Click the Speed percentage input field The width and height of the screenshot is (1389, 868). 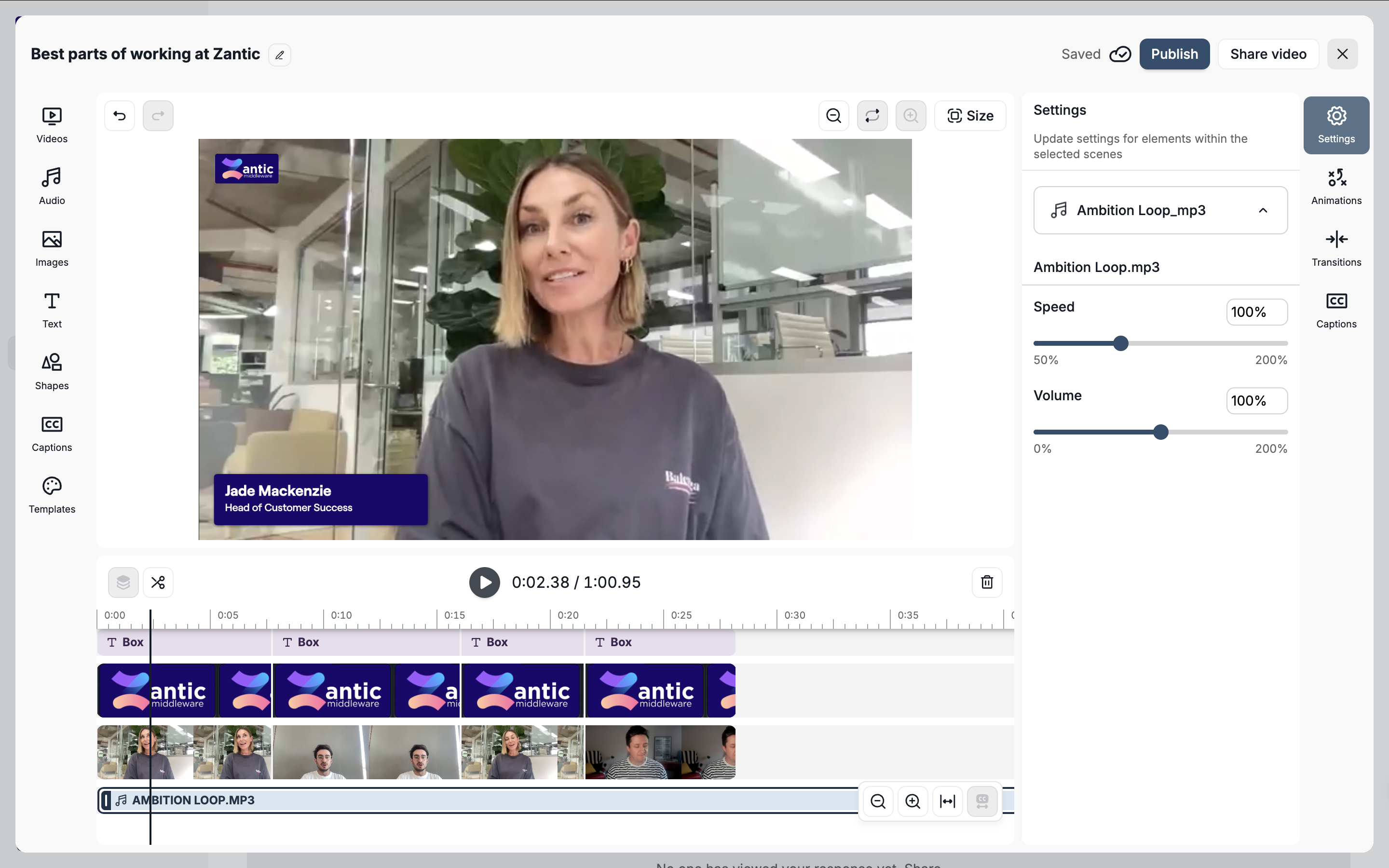[1256, 312]
